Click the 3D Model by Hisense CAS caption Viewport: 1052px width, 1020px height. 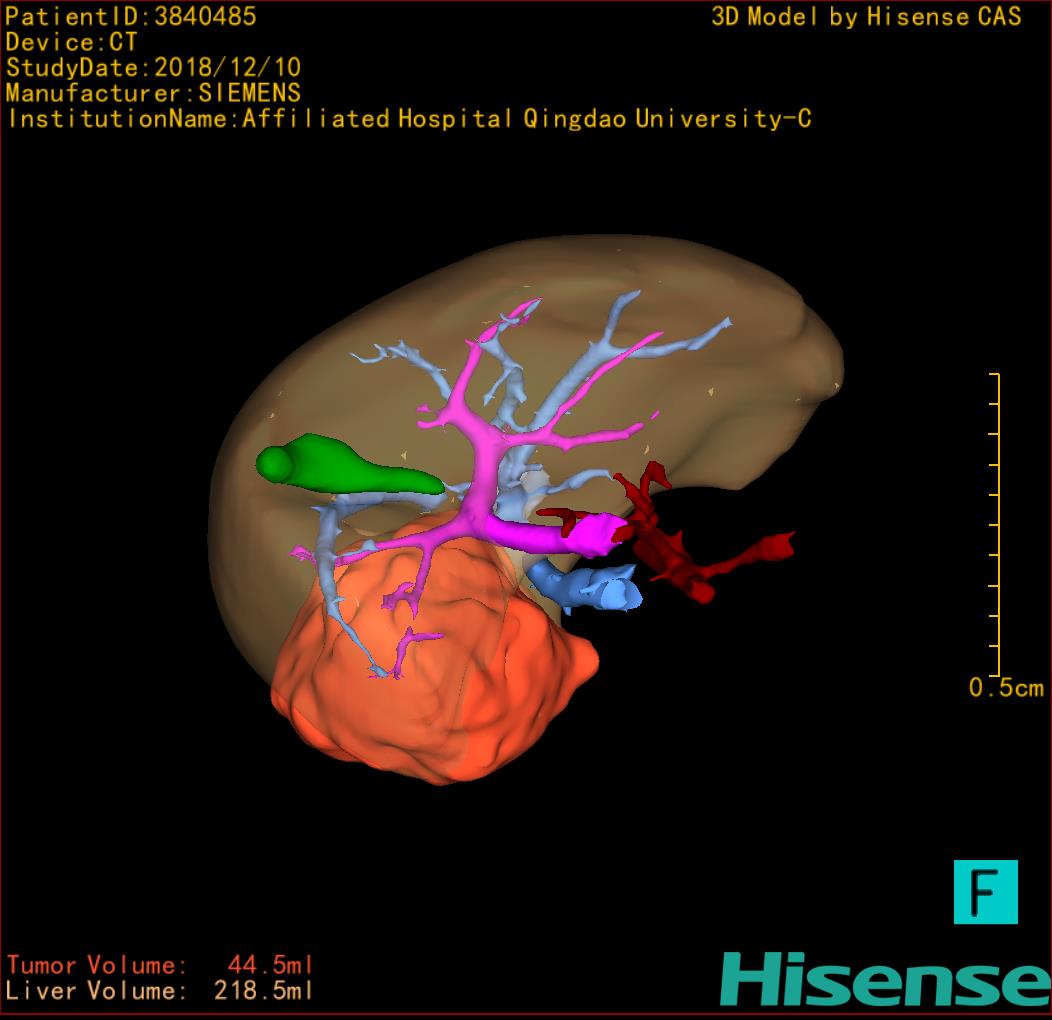pos(866,17)
